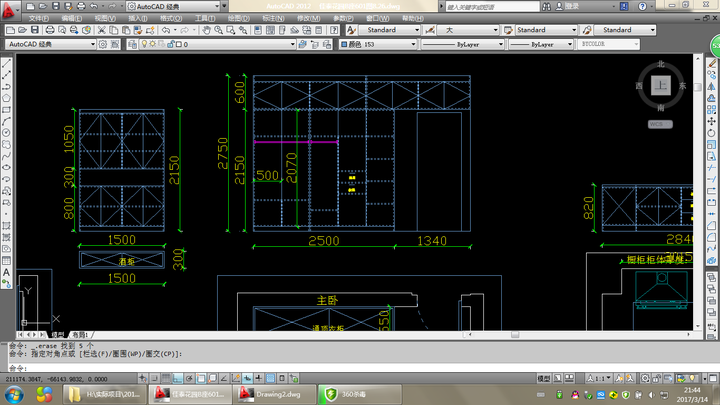
Task: Open the annotation scale 1:1 dropdown
Action: (x=599, y=378)
